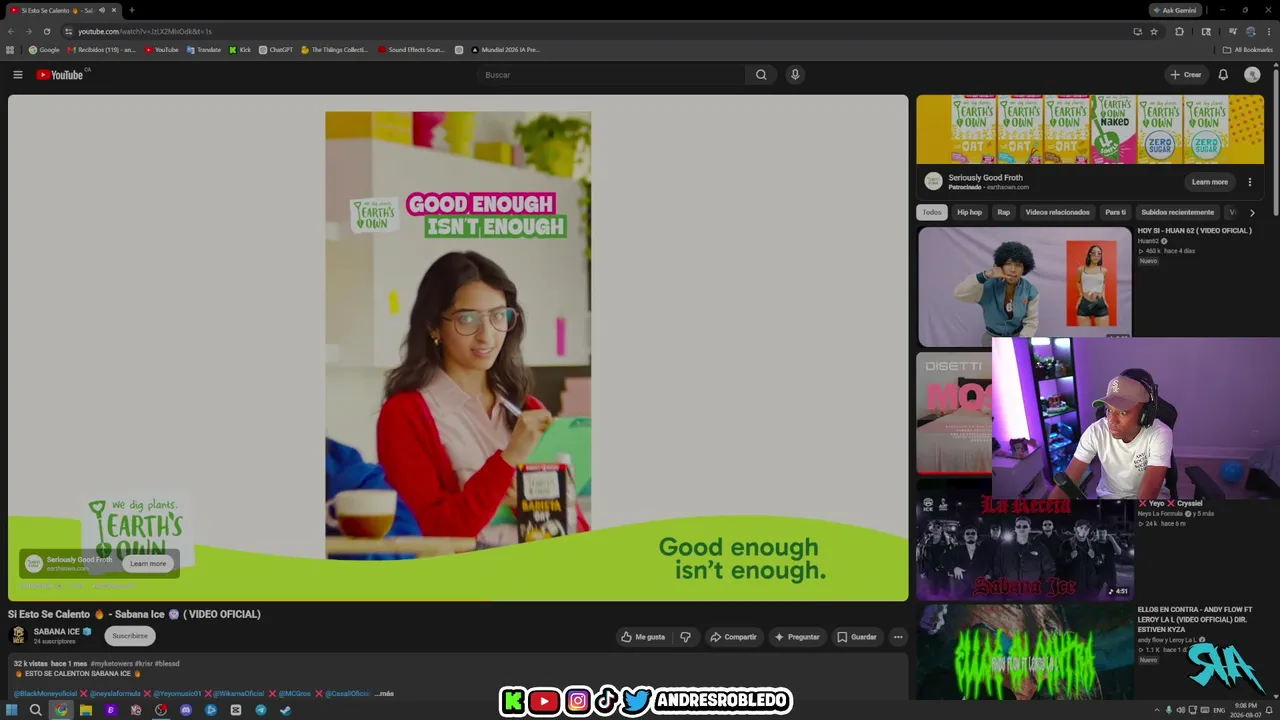The width and height of the screenshot is (1280, 720).
Task: Open Telegram from the taskbar
Action: (x=261, y=710)
